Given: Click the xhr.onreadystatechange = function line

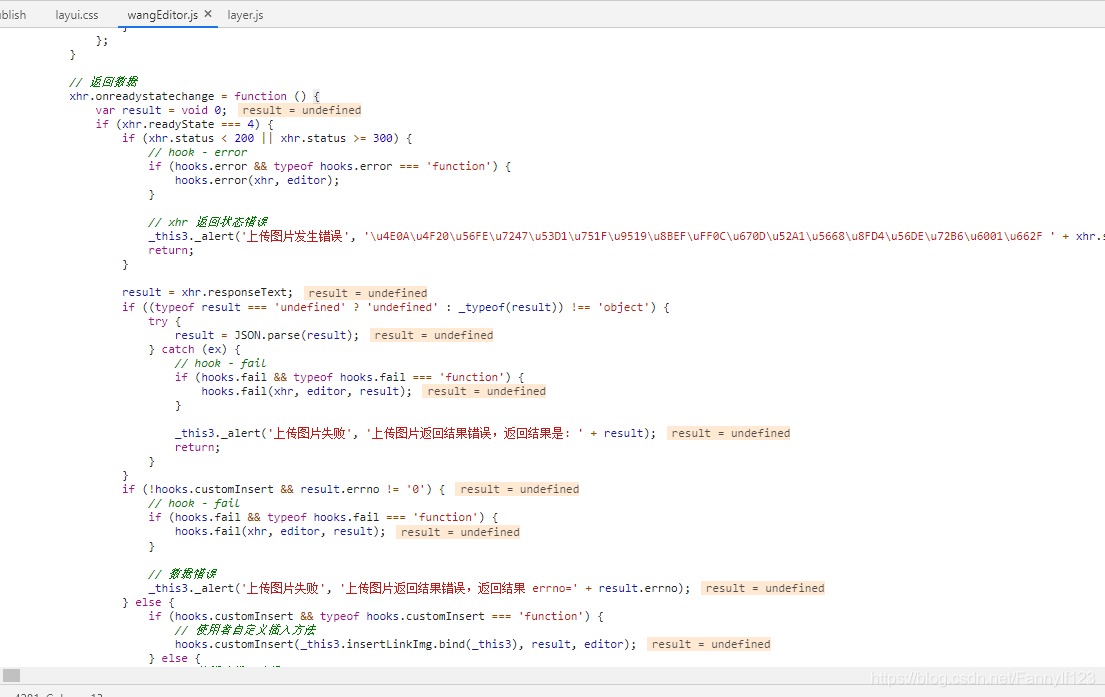Looking at the screenshot, I should pos(195,96).
